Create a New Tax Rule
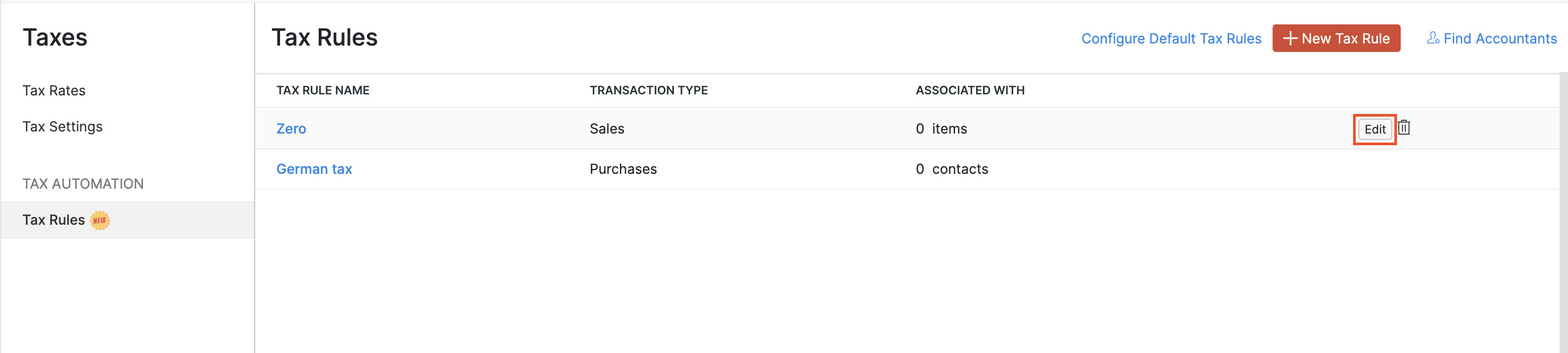The width and height of the screenshot is (1568, 353). pyautogui.click(x=1336, y=38)
